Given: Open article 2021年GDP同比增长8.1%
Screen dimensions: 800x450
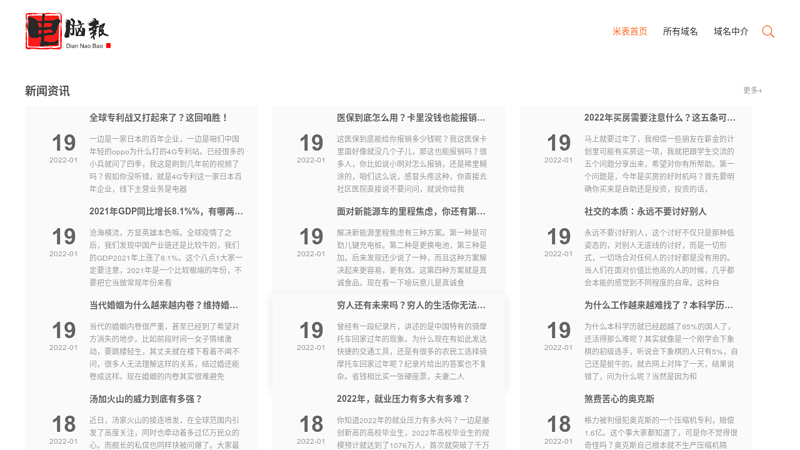Looking at the screenshot, I should click(166, 212).
